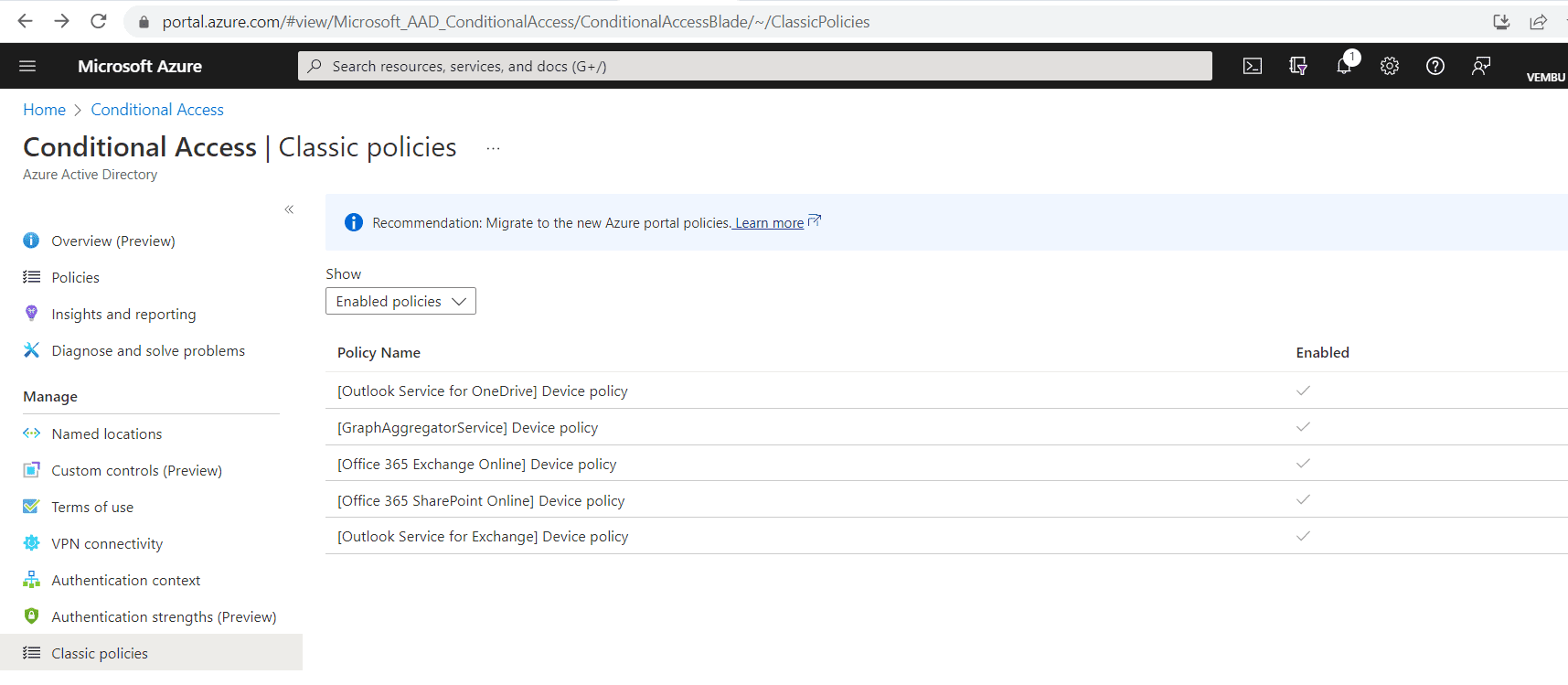Image resolution: width=1568 pixels, height=685 pixels.
Task: Click the Authentication context icon
Action: pyautogui.click(x=31, y=580)
